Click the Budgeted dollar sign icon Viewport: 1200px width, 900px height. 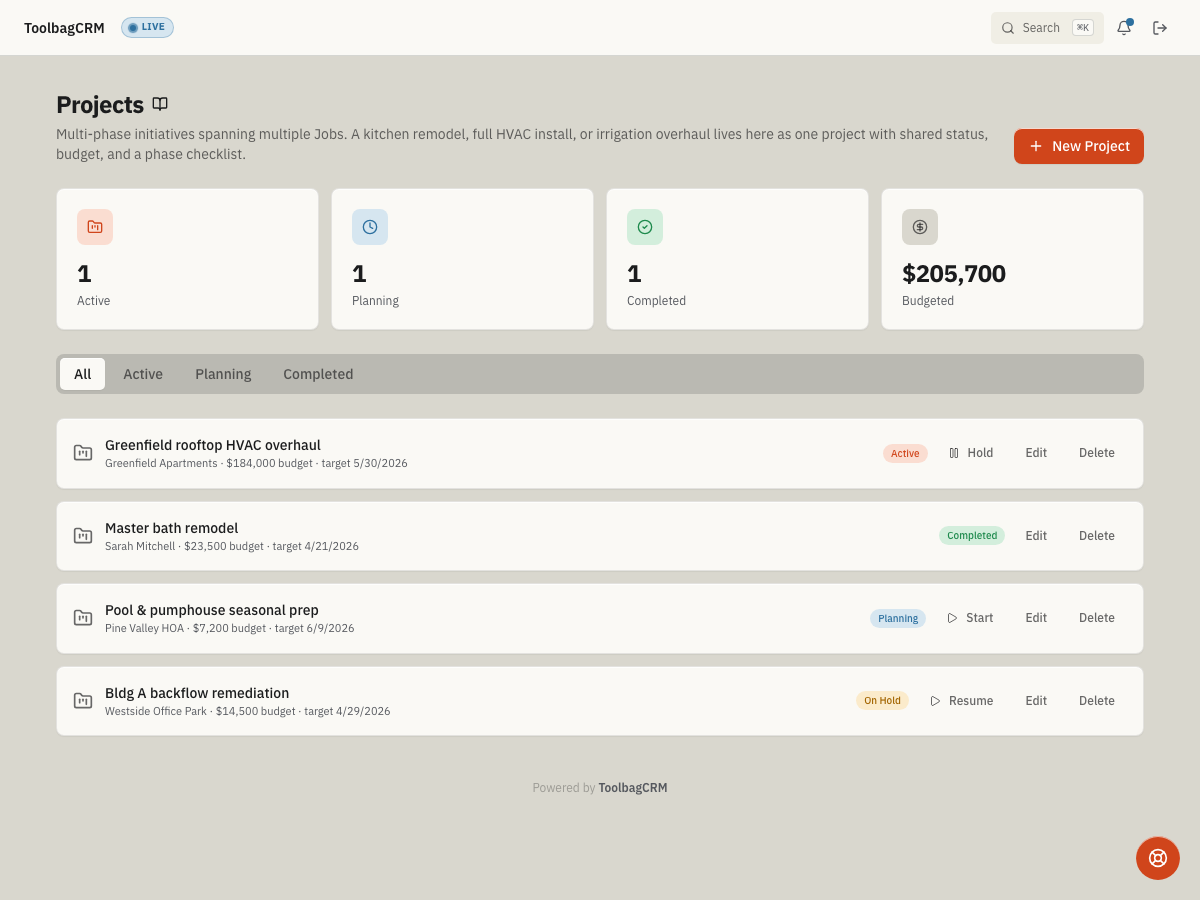coord(920,227)
